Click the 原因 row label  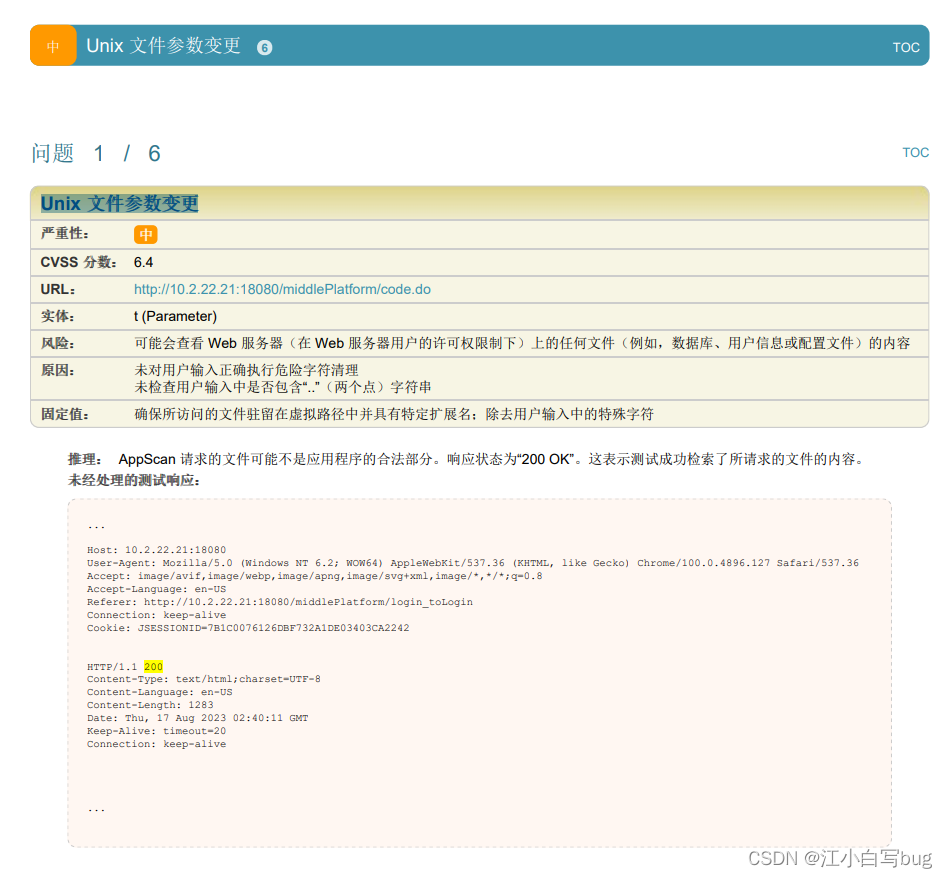(x=57, y=370)
